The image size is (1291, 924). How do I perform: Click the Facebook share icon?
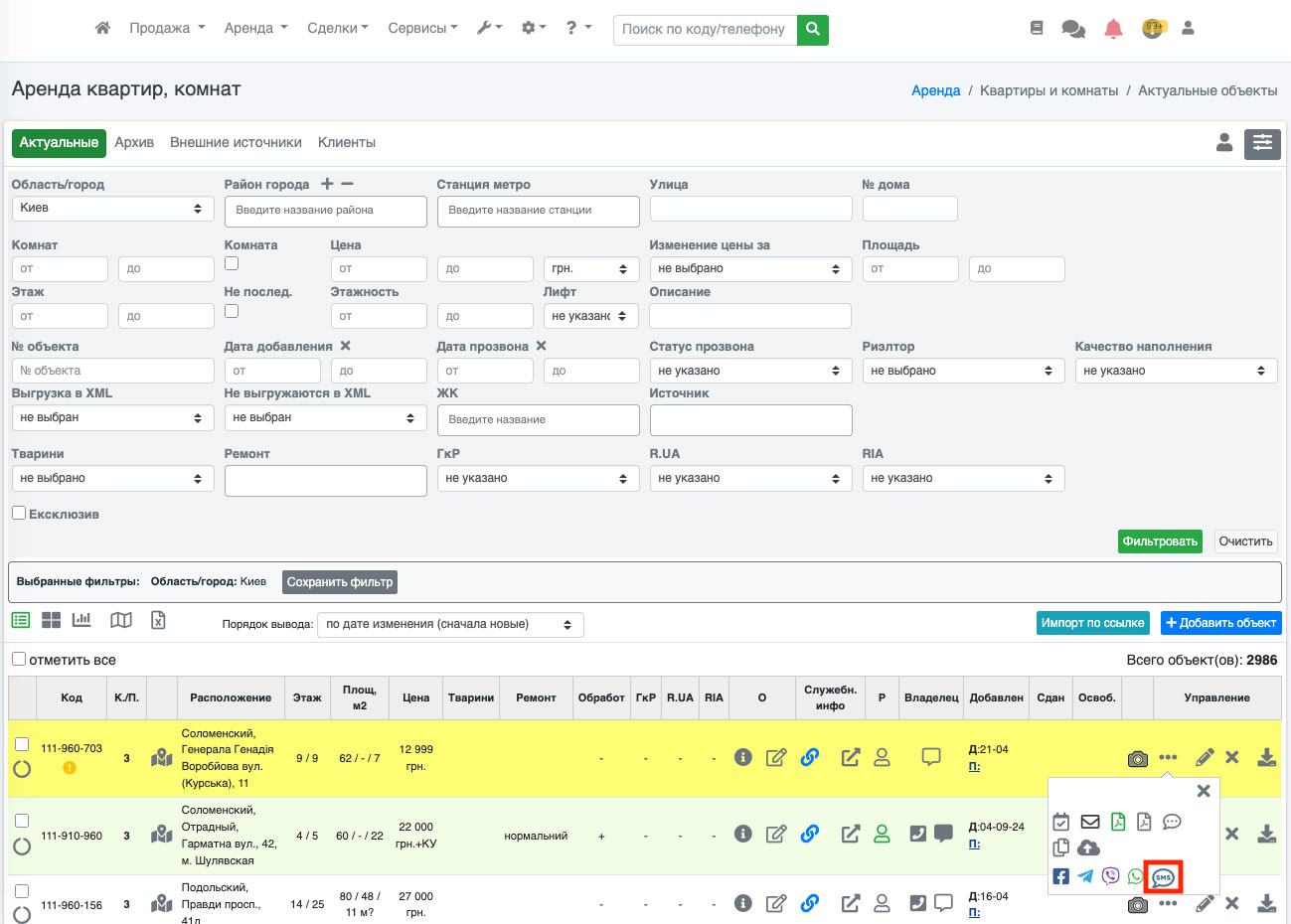1060,876
